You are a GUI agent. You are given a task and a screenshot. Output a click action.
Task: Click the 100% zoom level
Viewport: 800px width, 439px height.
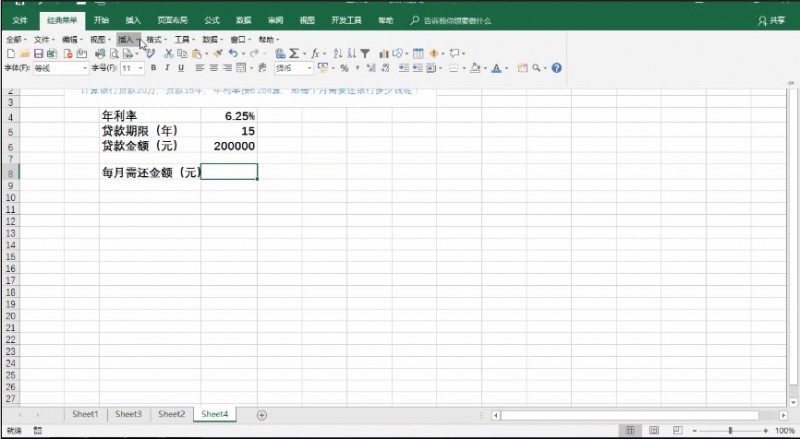(785, 431)
